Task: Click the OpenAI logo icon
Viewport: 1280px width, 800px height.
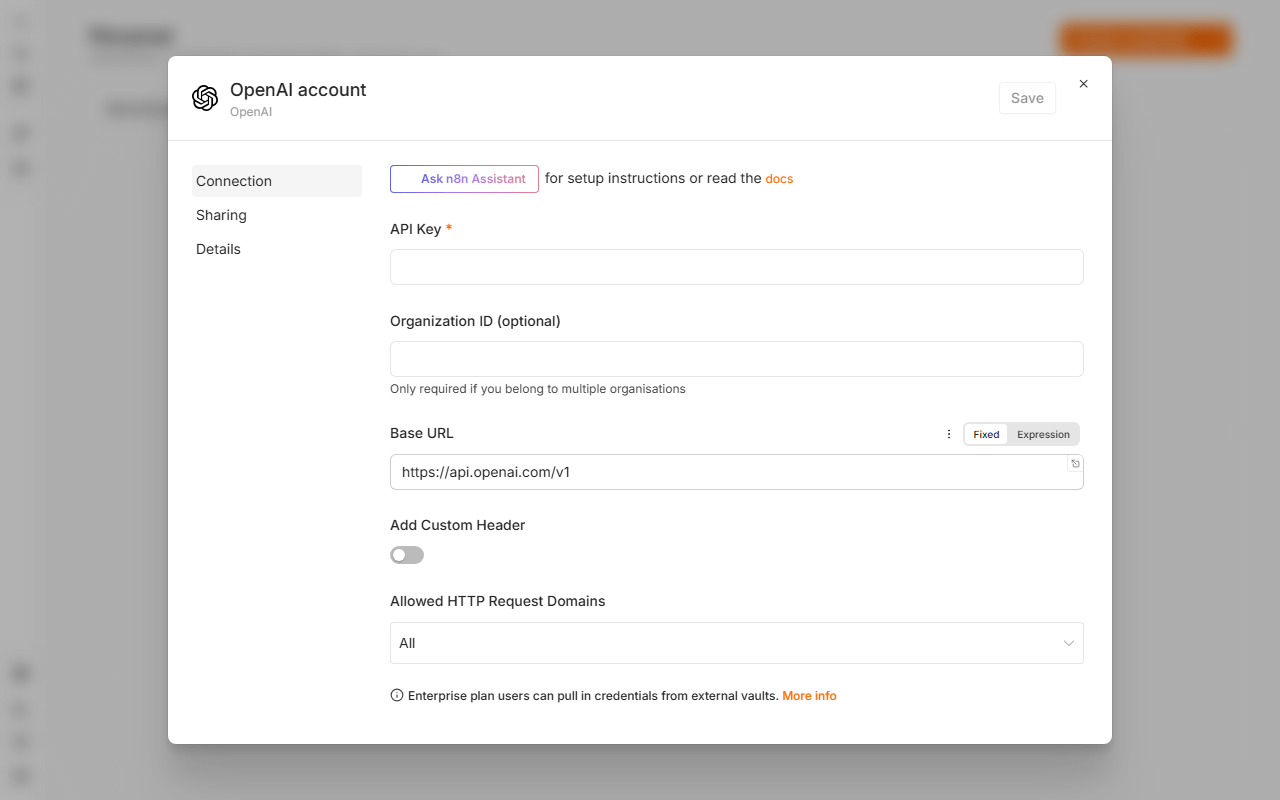Action: click(x=205, y=98)
